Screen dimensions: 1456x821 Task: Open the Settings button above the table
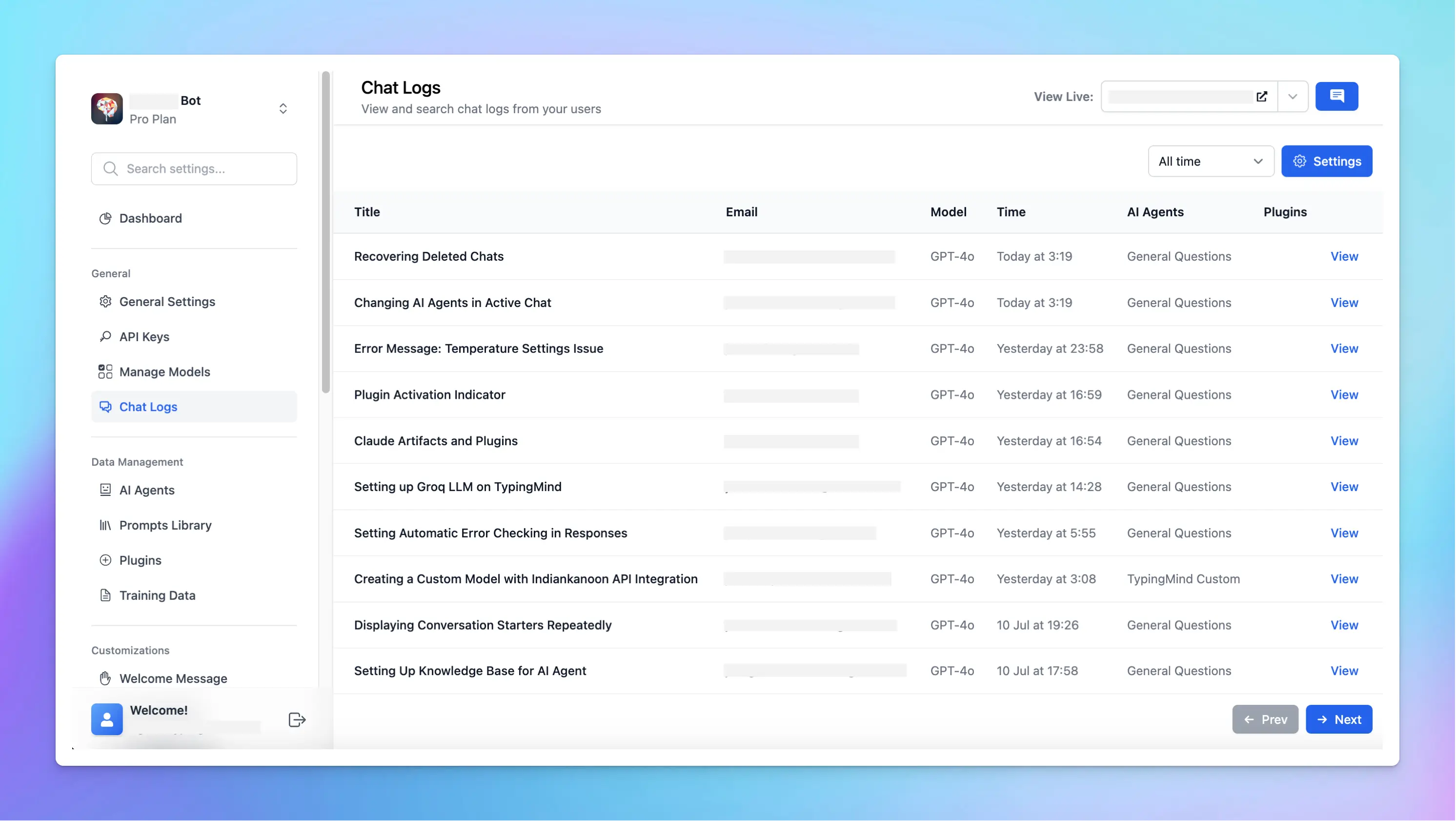1327,161
